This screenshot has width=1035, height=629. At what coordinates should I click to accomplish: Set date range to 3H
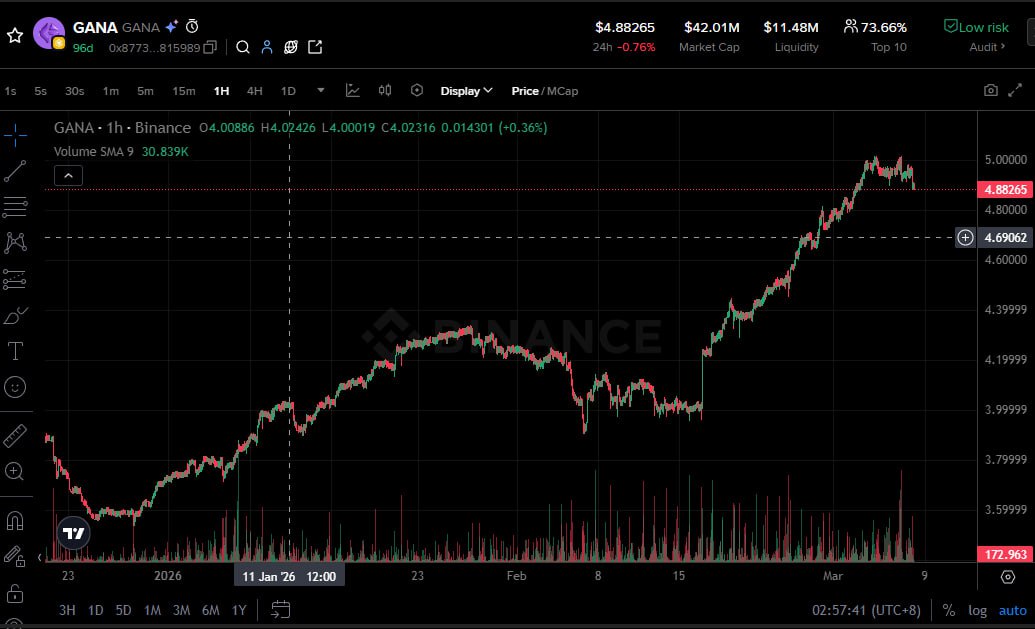point(67,610)
